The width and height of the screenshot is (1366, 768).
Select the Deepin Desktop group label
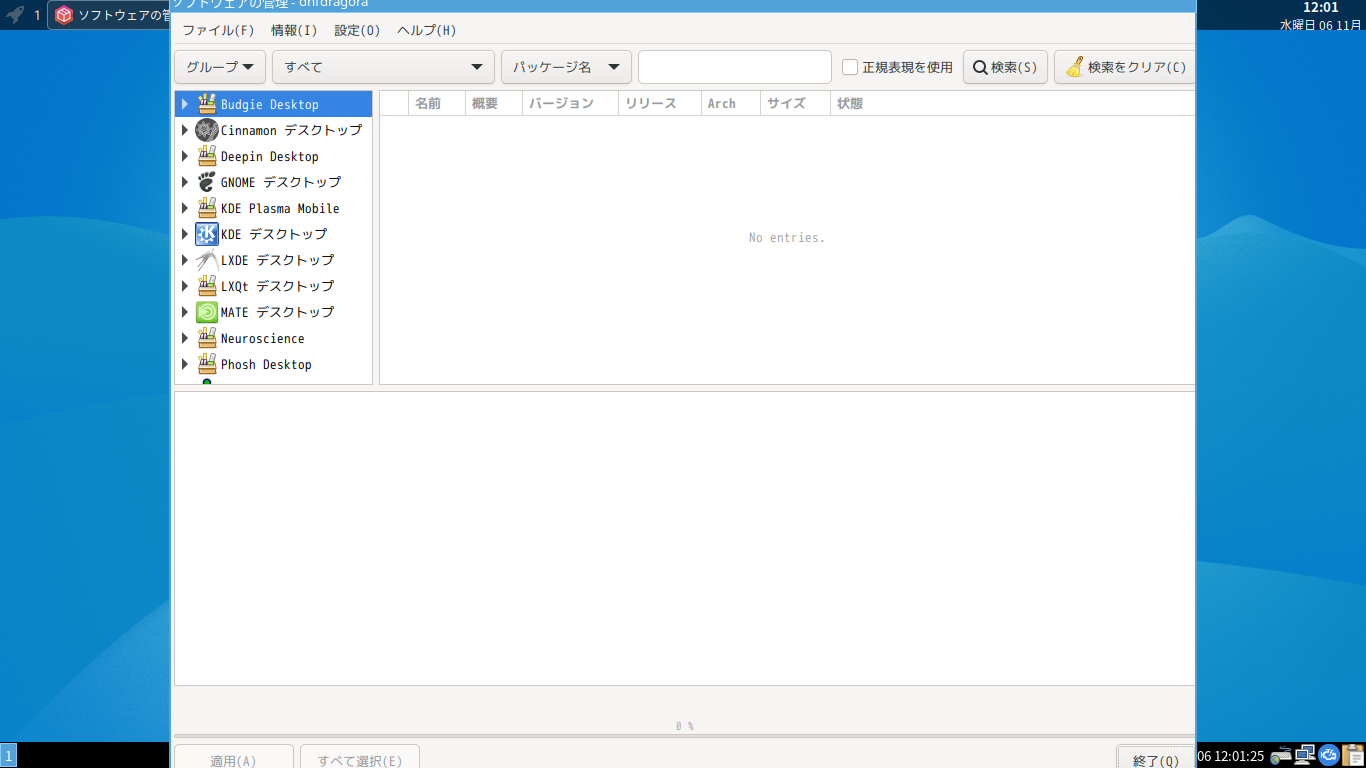[269, 156]
